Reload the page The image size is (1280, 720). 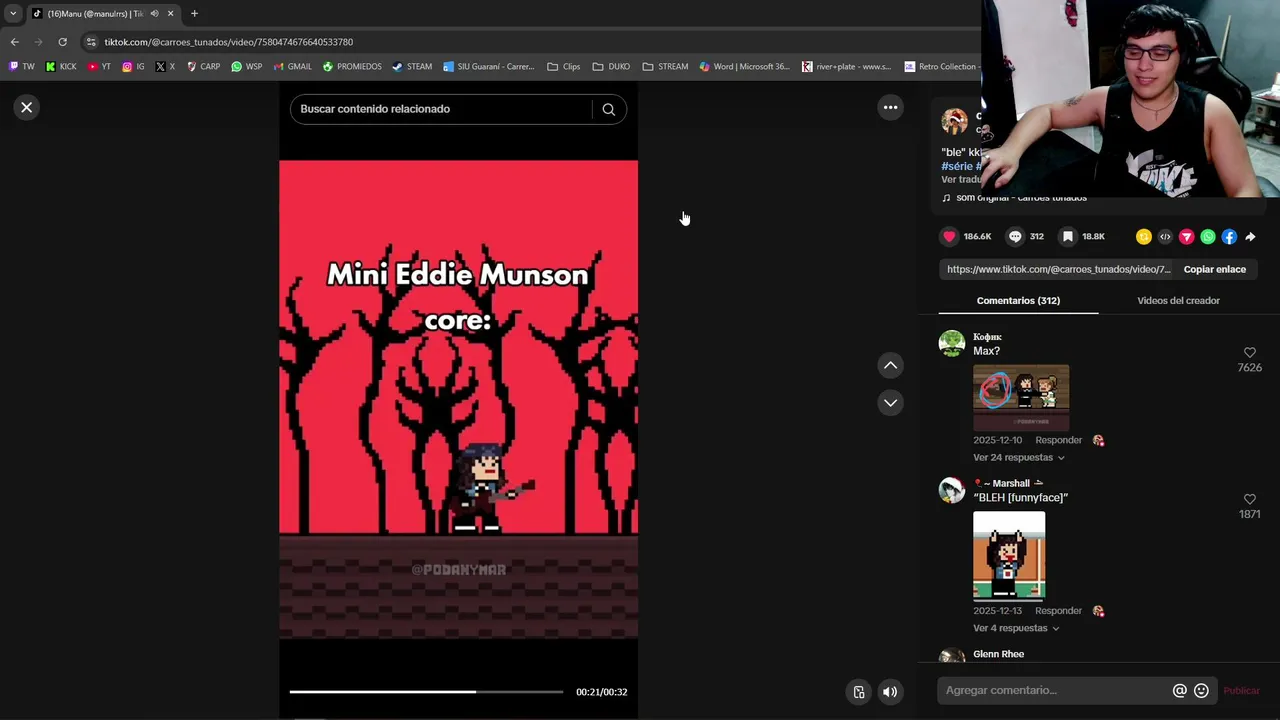62,42
